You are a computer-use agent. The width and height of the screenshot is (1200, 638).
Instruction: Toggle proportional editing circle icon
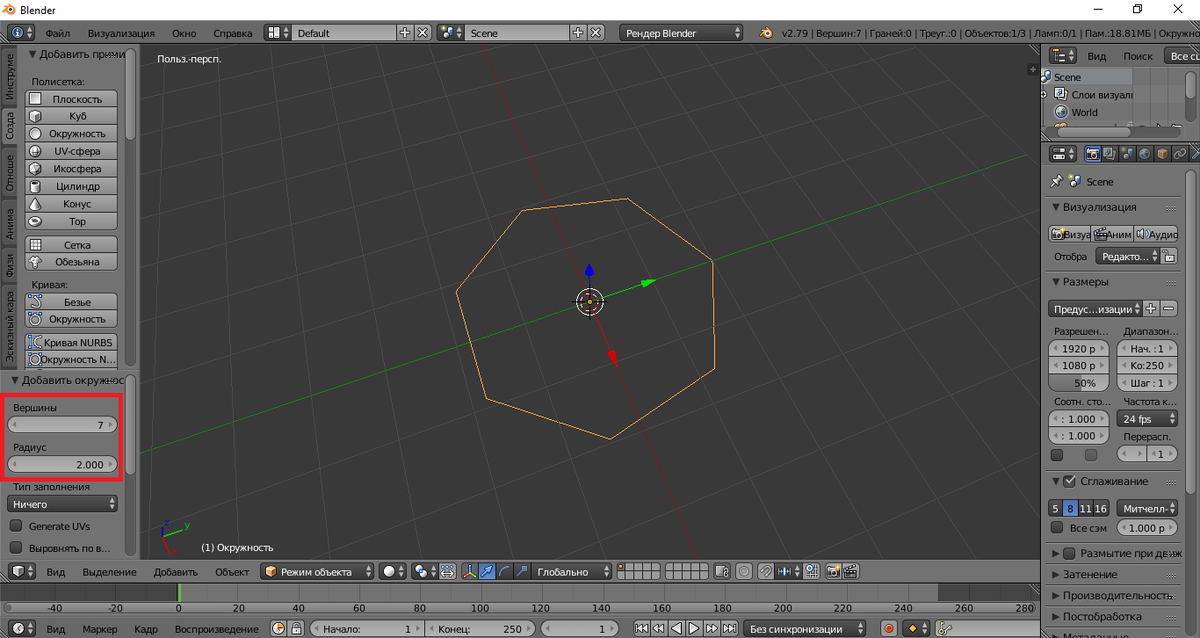[744, 572]
